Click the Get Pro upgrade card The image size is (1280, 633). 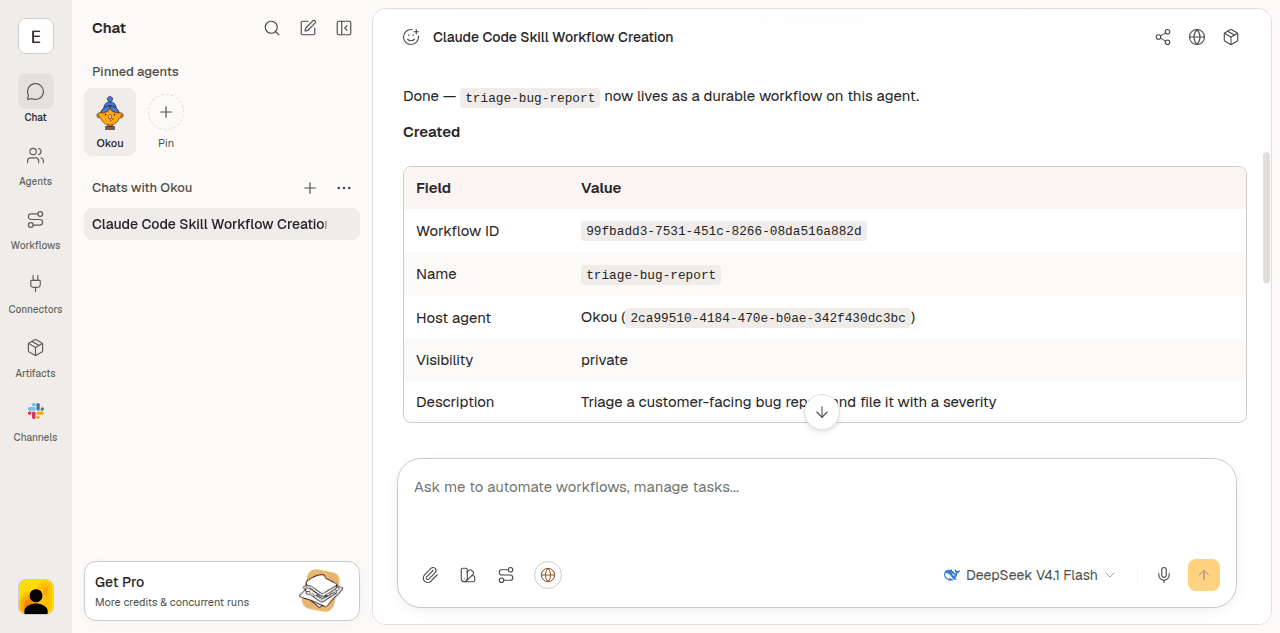[x=222, y=591]
